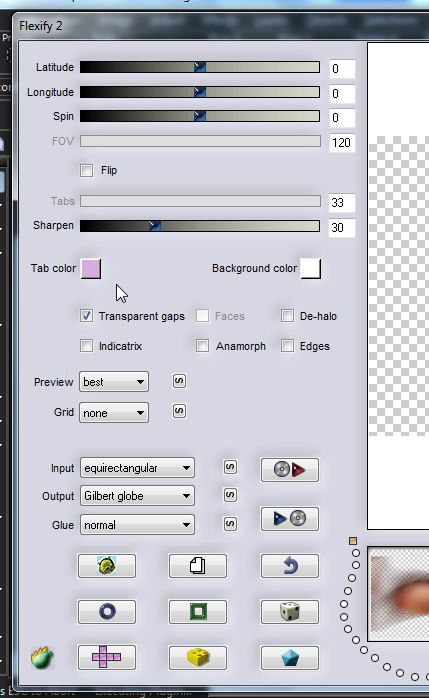Open the Preview quality dropdown
This screenshot has width=429, height=698.
tap(114, 381)
